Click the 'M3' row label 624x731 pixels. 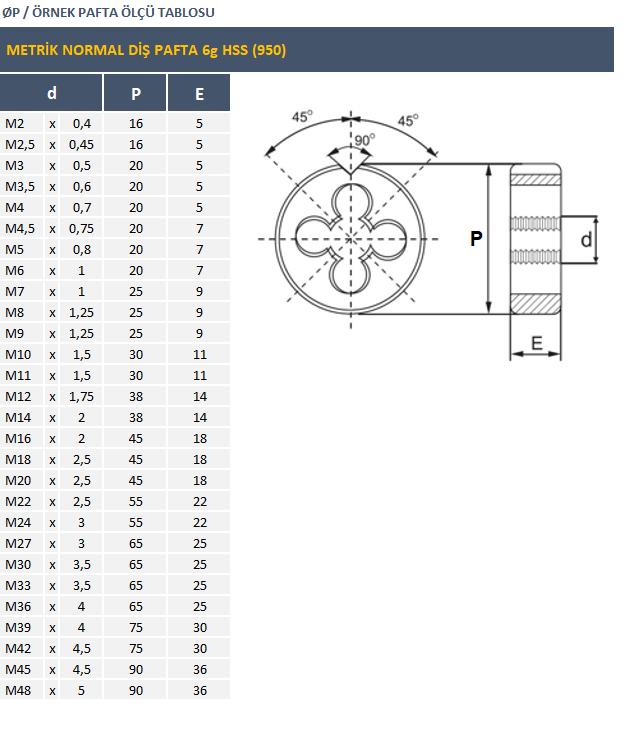pyautogui.click(x=14, y=166)
